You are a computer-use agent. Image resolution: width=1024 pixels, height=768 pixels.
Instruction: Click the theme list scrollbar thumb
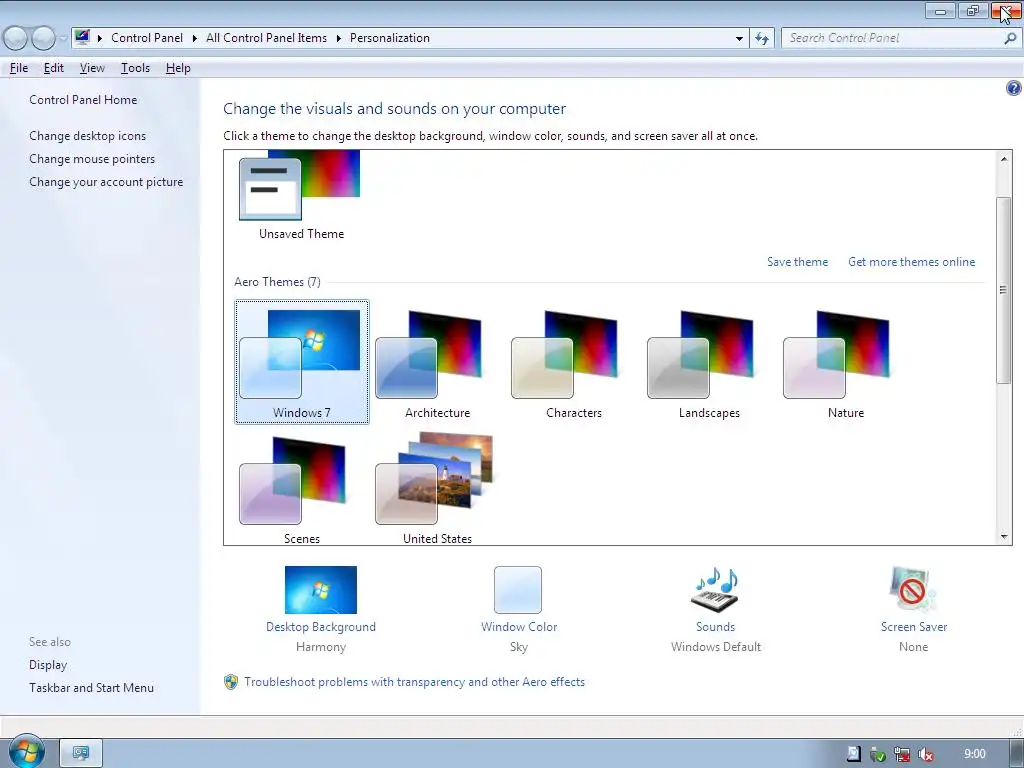coord(1004,290)
